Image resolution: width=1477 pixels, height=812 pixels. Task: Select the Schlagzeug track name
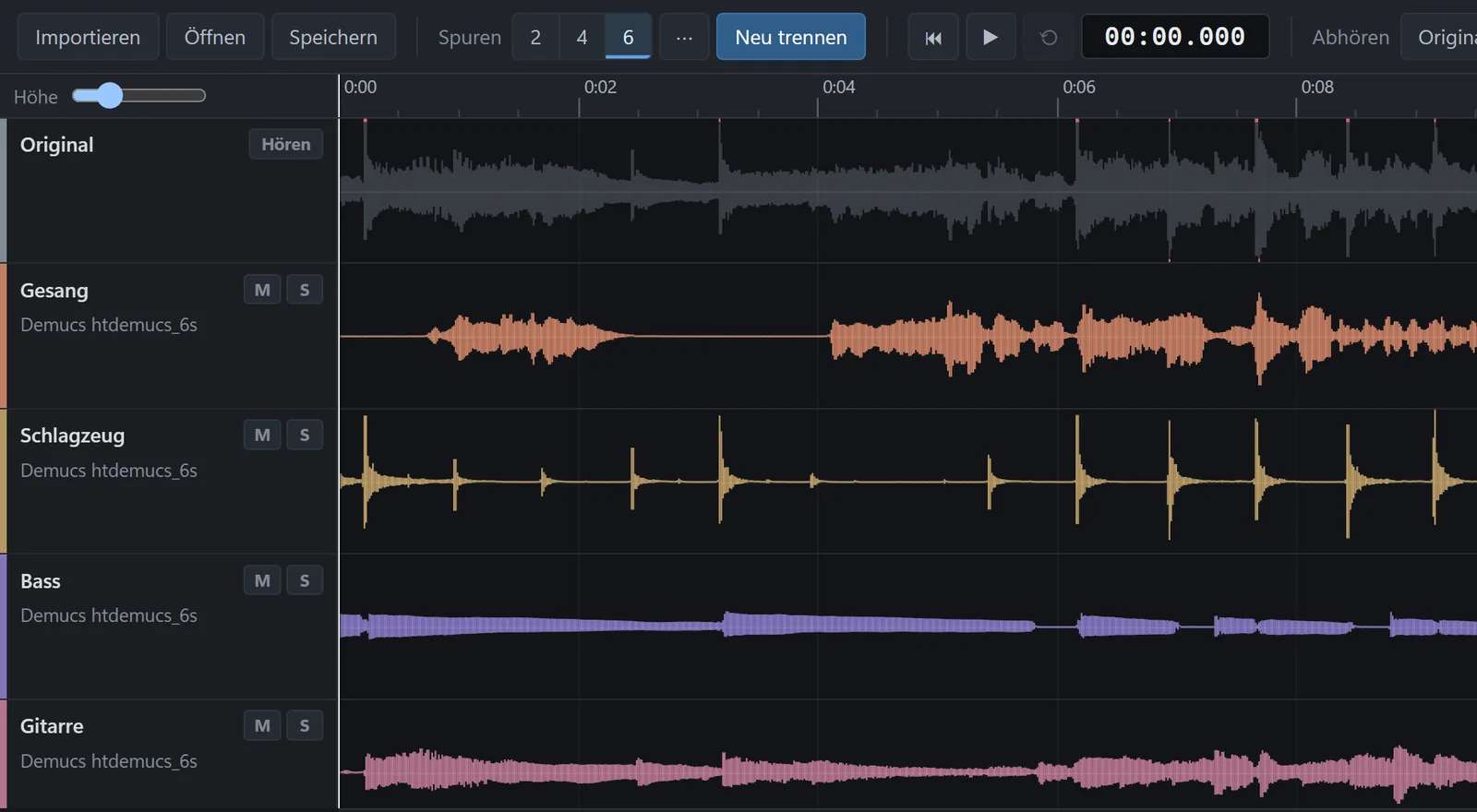pyautogui.click(x=72, y=436)
